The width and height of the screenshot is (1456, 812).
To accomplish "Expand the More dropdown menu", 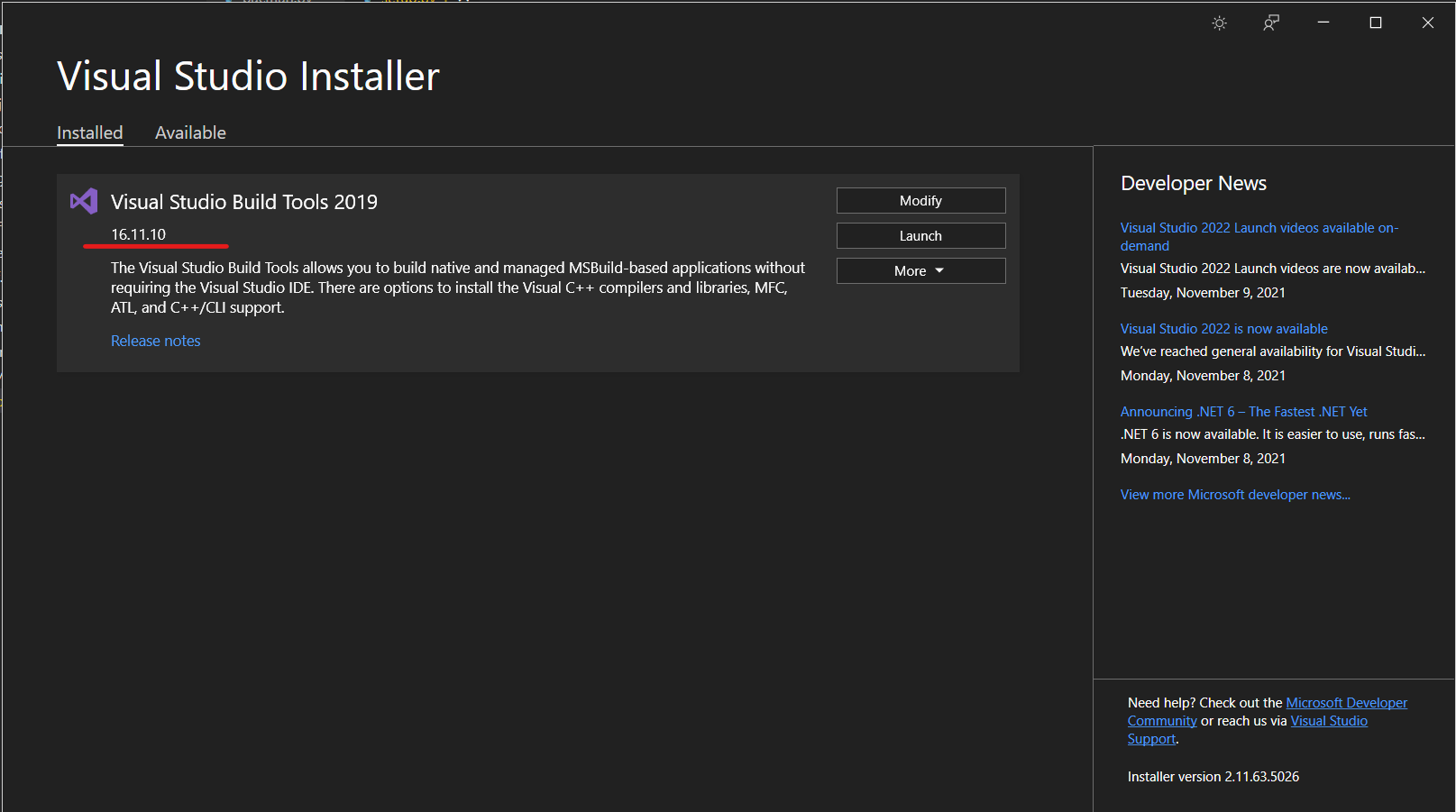I will pos(920,270).
